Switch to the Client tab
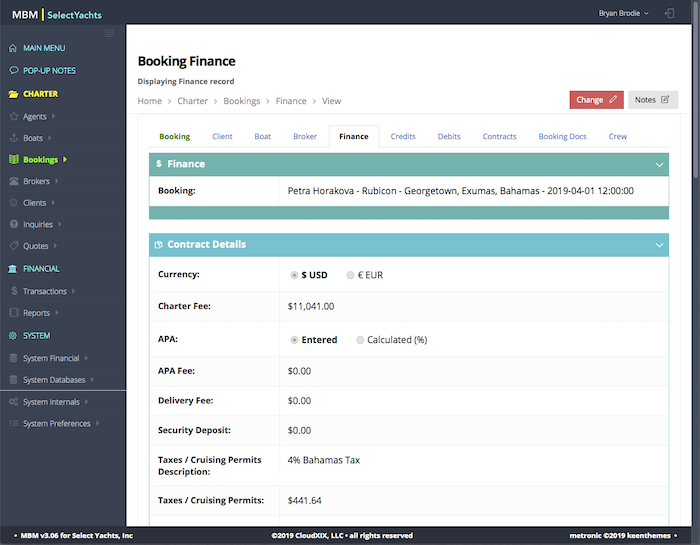The height and width of the screenshot is (545, 700). pyautogui.click(x=222, y=136)
